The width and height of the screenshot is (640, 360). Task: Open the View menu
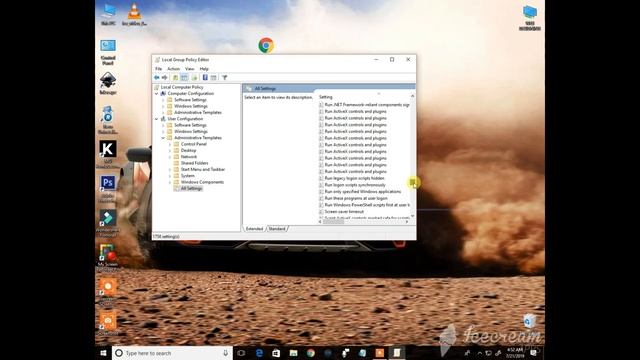pos(189,69)
